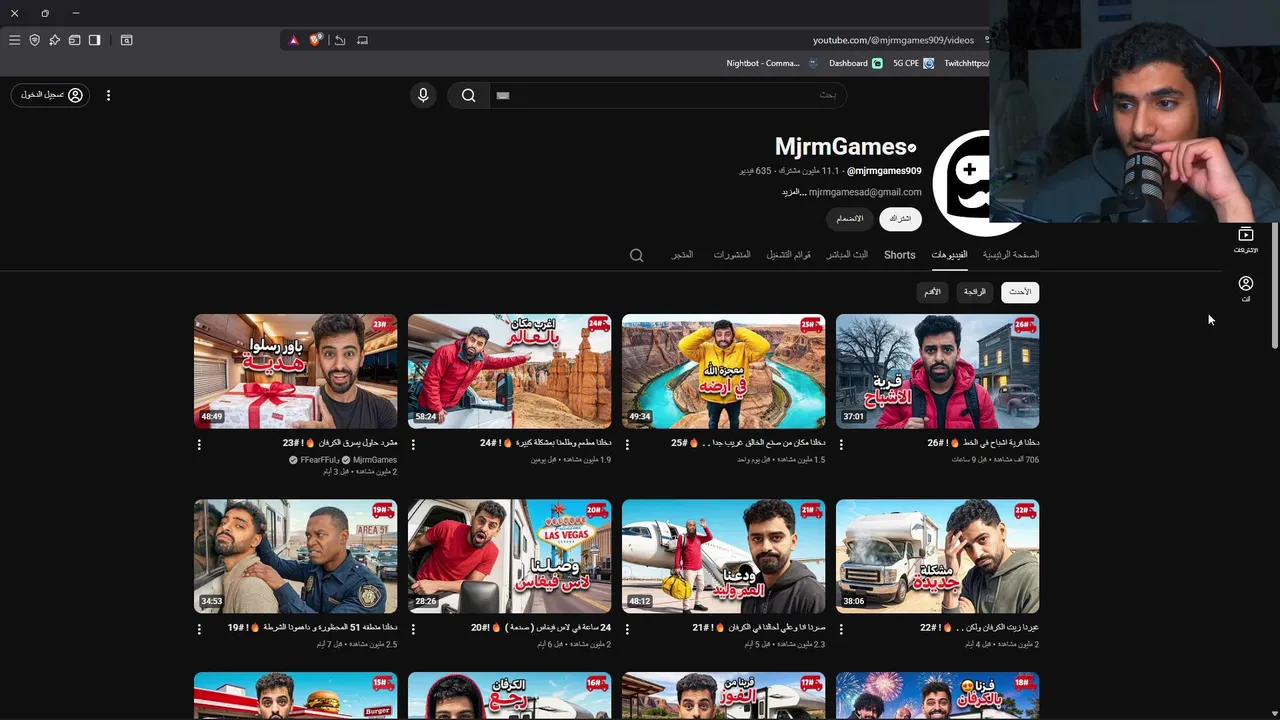This screenshot has width=1280, height=720.
Task: Open Brave Shields lion icon
Action: 316,40
